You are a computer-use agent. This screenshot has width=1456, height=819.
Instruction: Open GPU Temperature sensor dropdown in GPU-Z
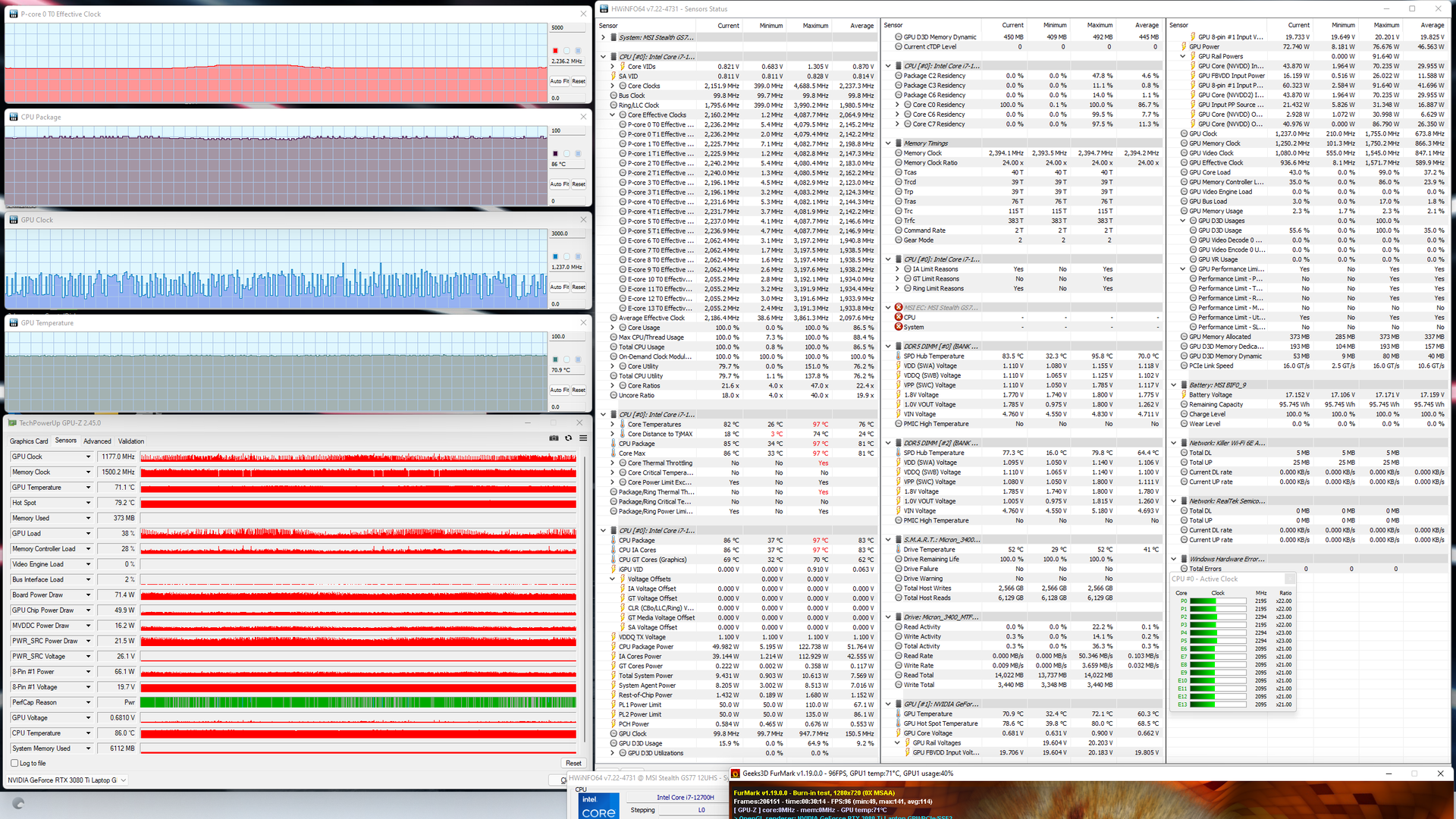tap(88, 488)
